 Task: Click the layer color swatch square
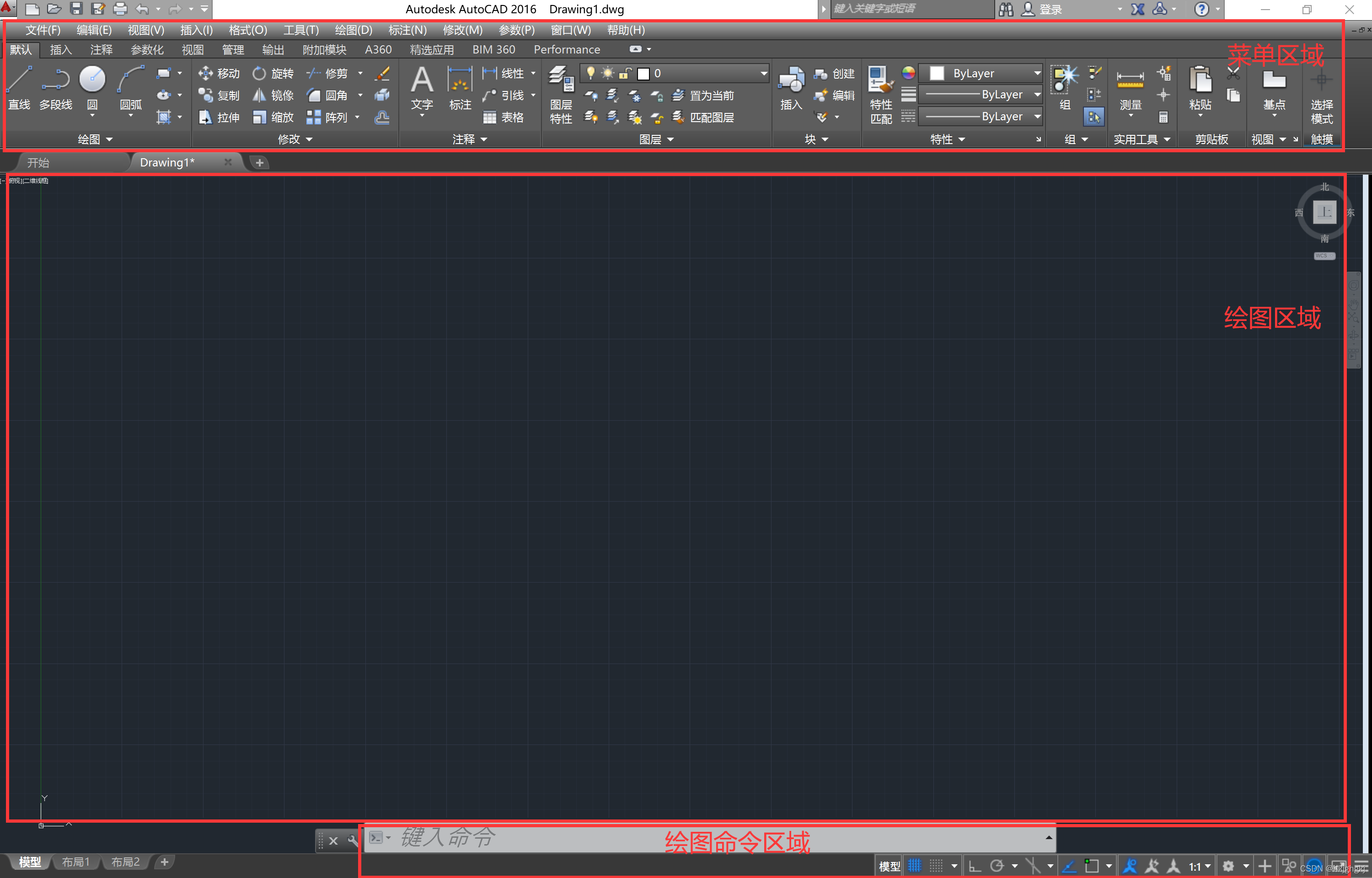643,74
